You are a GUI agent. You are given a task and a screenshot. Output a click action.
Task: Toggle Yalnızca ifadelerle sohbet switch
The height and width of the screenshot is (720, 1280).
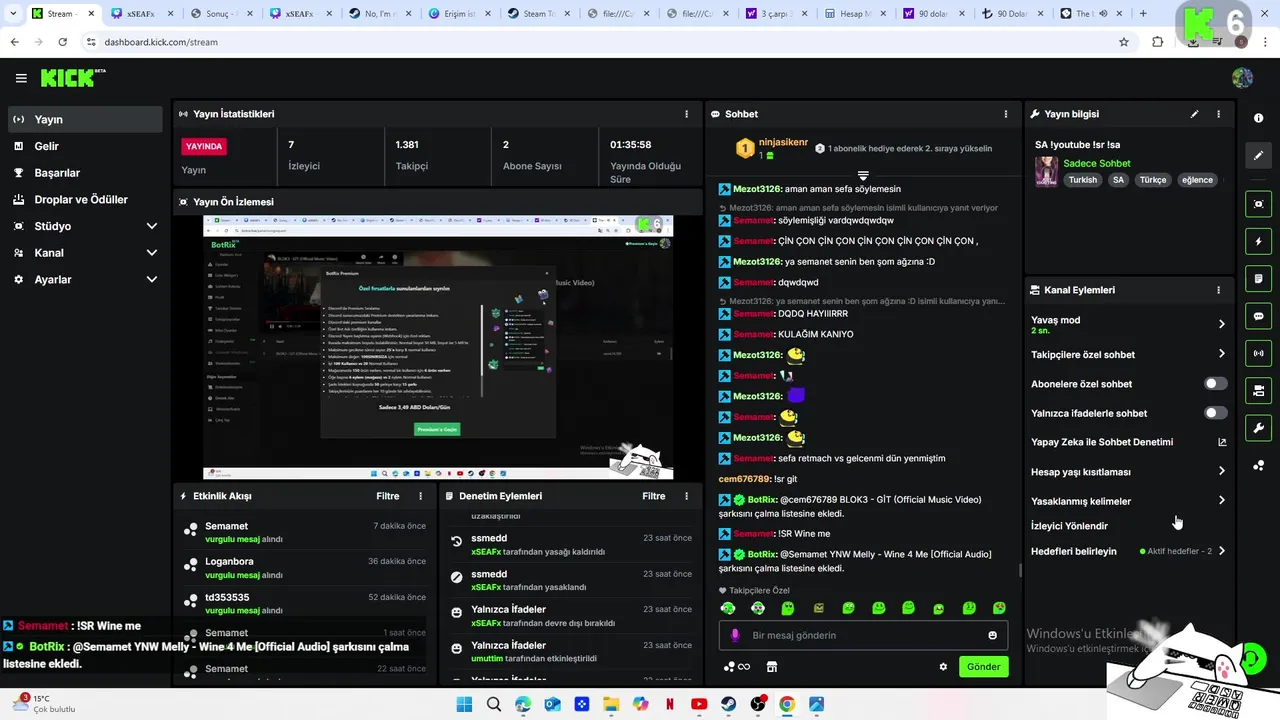point(1215,413)
